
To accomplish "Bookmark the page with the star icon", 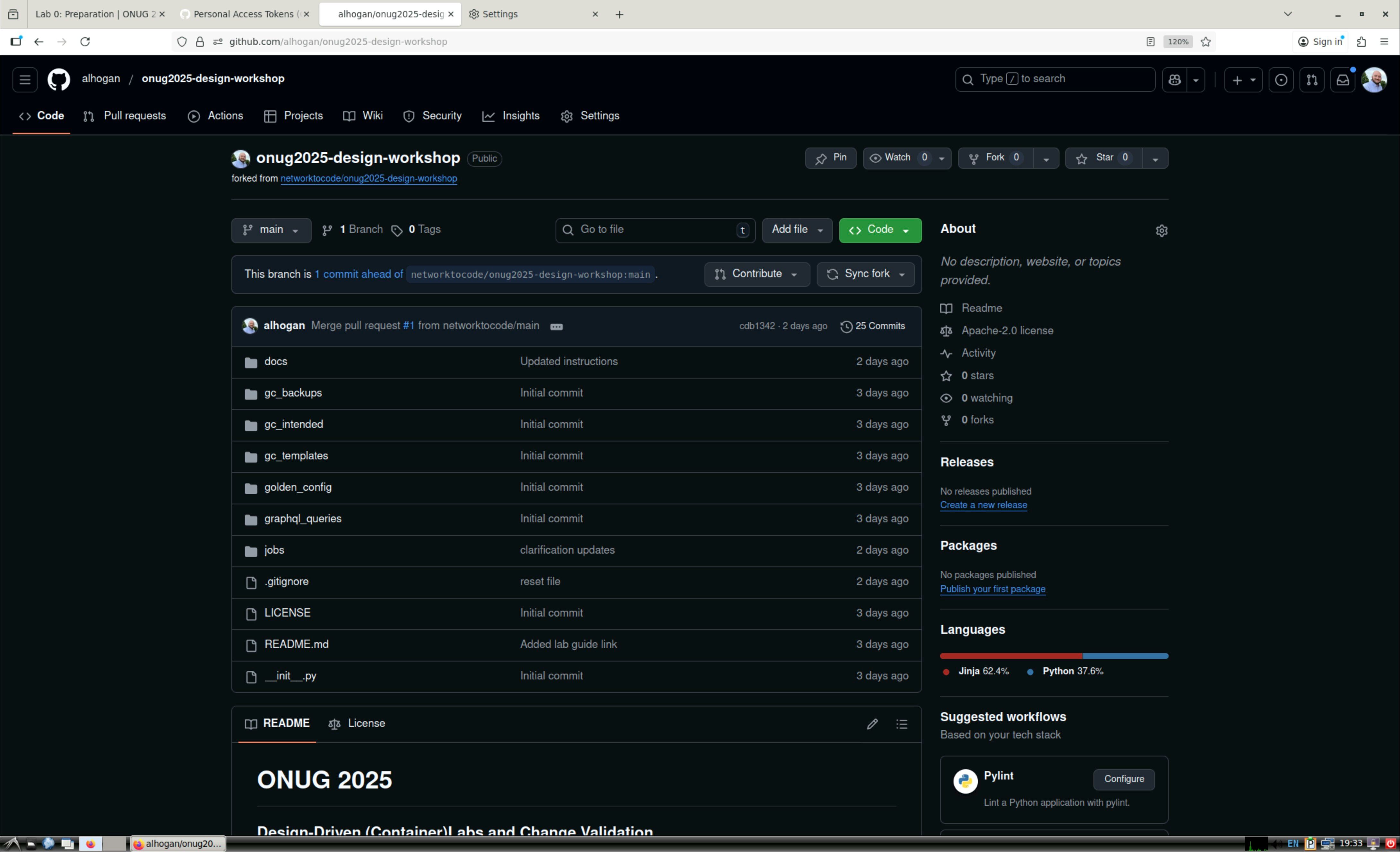I will click(1206, 41).
